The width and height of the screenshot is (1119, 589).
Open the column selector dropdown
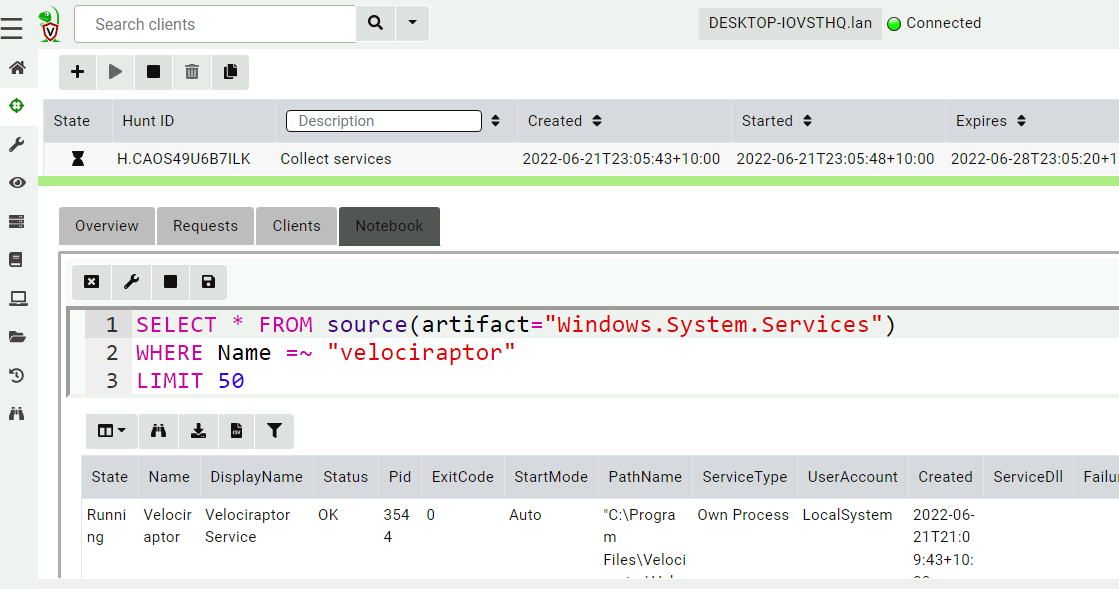point(111,431)
